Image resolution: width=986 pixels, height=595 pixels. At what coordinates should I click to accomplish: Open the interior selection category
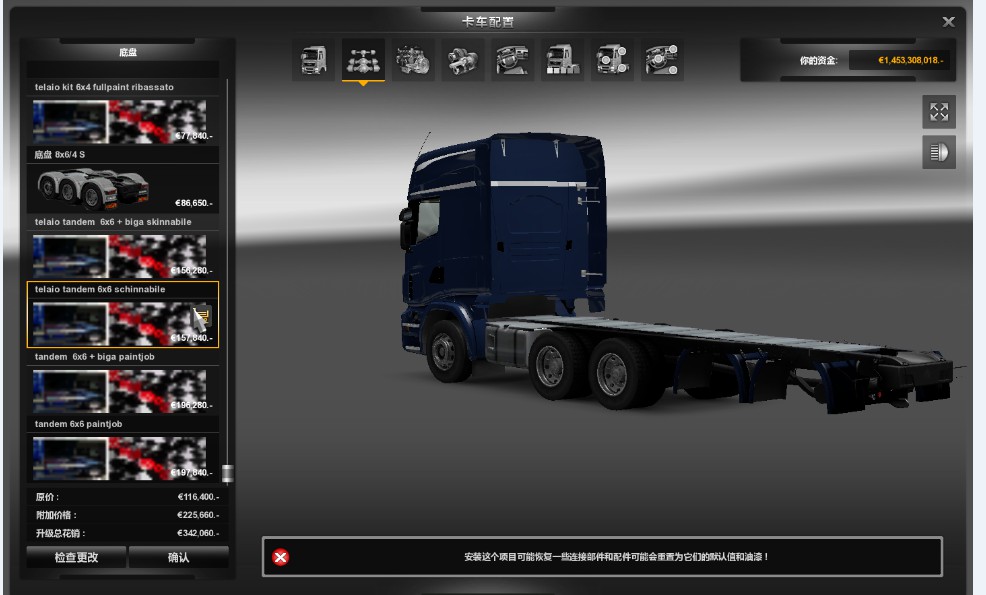tap(512, 60)
